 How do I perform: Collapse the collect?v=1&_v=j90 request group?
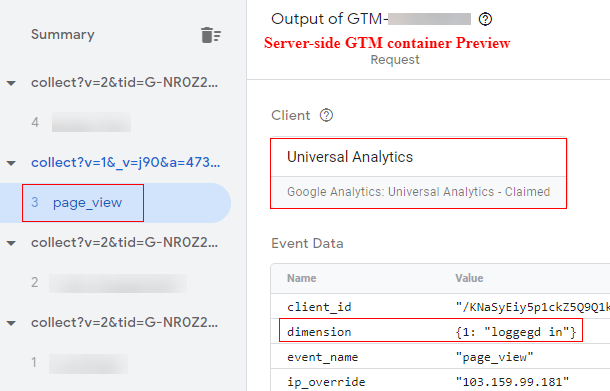tap(11, 163)
